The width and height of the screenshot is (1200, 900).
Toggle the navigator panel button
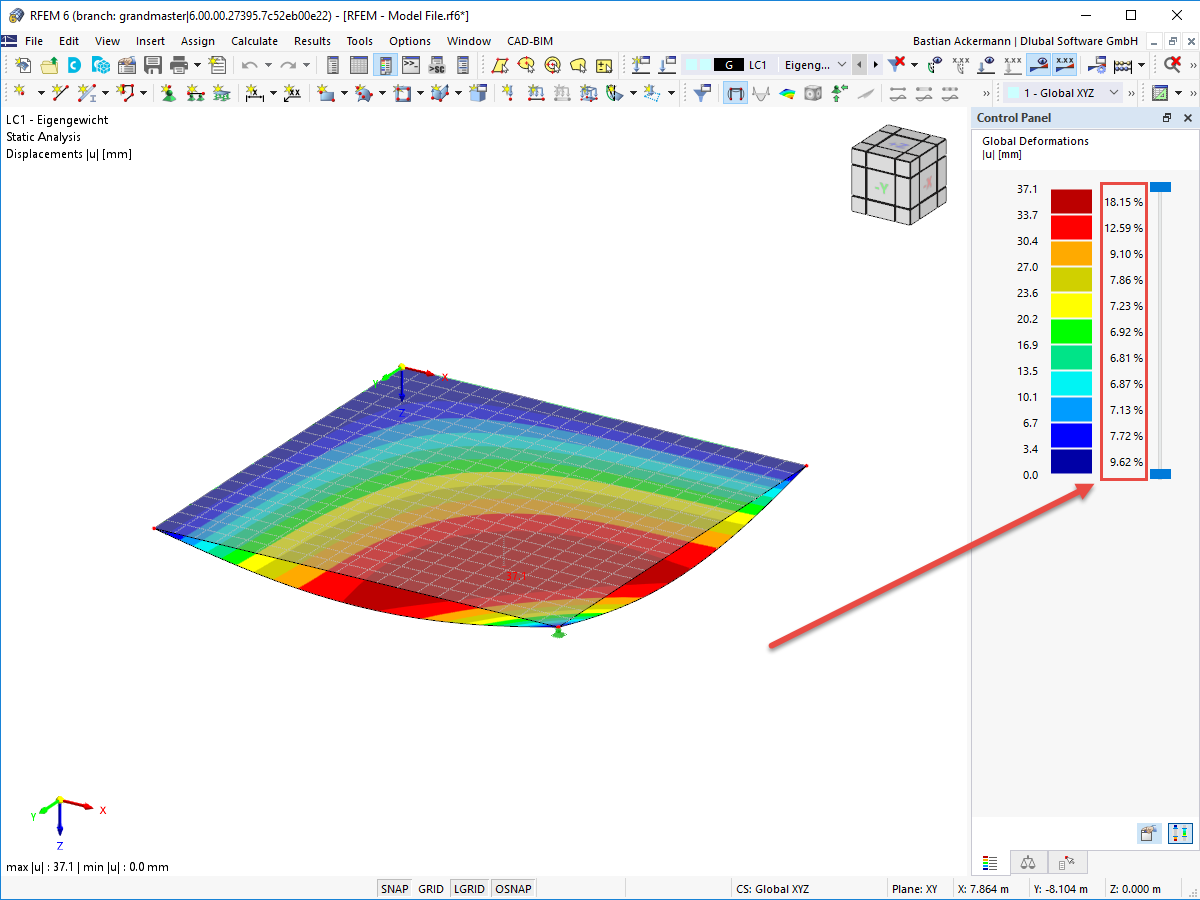(333, 65)
